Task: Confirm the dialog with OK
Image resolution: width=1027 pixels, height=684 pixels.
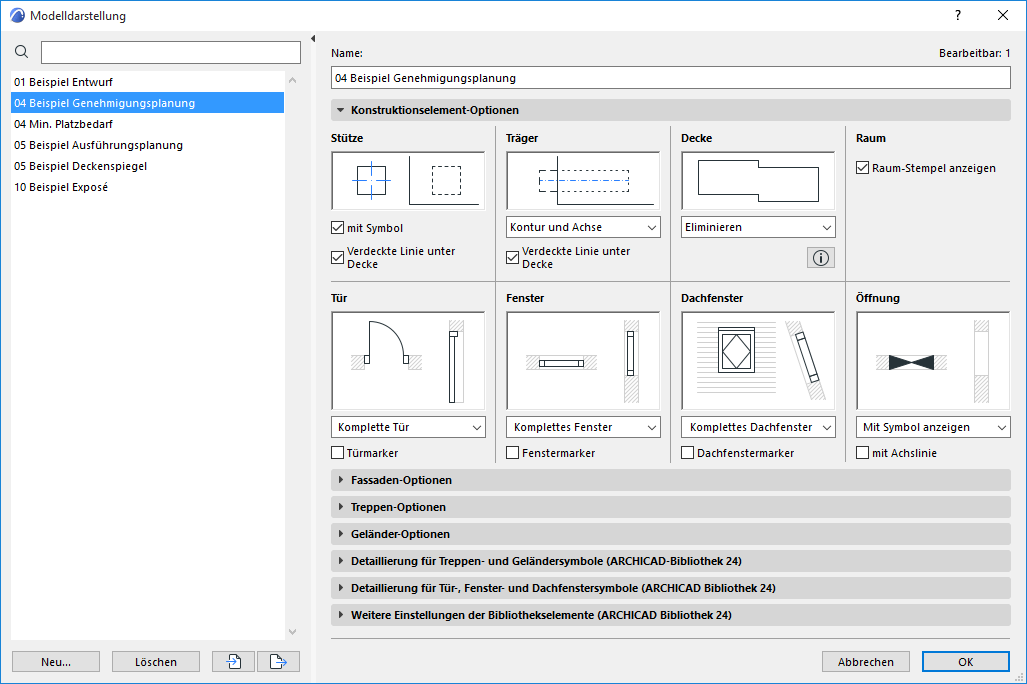Action: (x=963, y=661)
